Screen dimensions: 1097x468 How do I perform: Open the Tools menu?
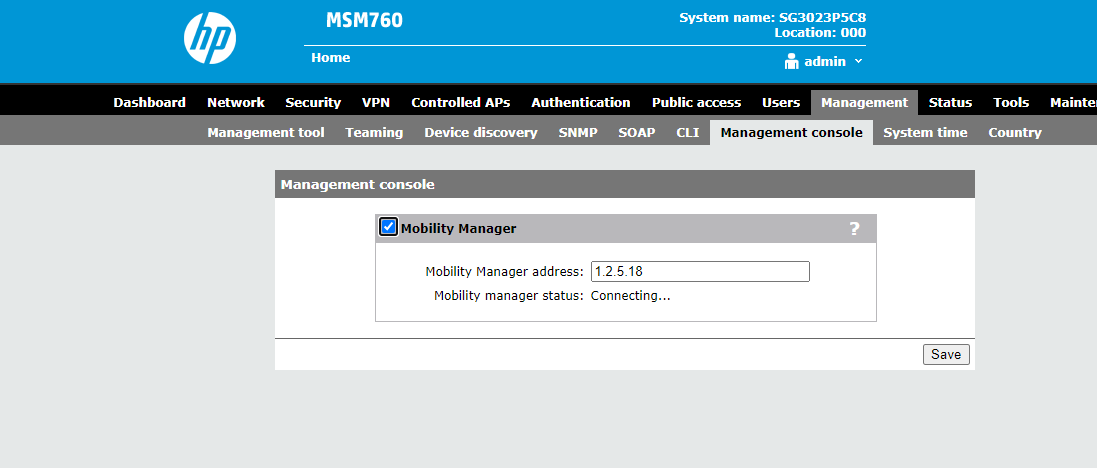coord(1011,102)
